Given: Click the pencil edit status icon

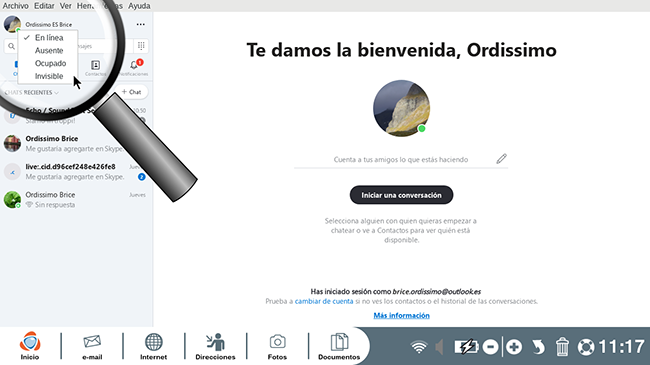Looking at the screenshot, I should [502, 159].
